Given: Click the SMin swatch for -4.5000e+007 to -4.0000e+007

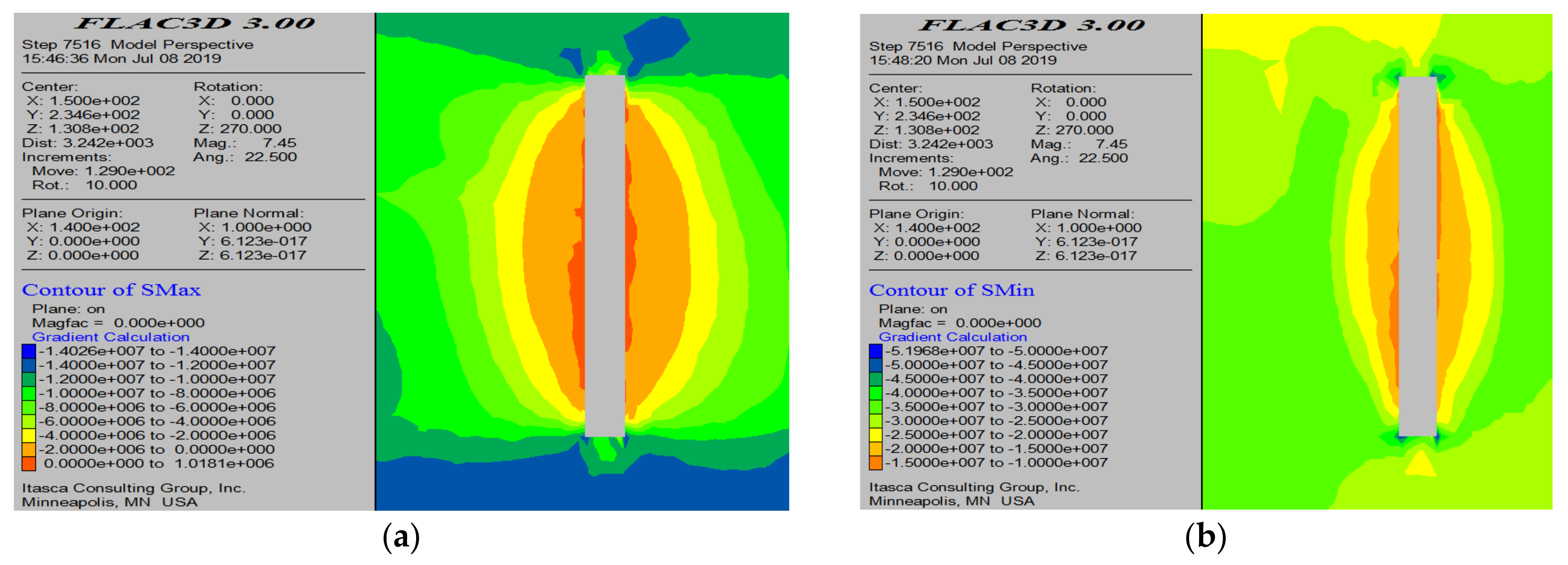Looking at the screenshot, I should pos(875,379).
